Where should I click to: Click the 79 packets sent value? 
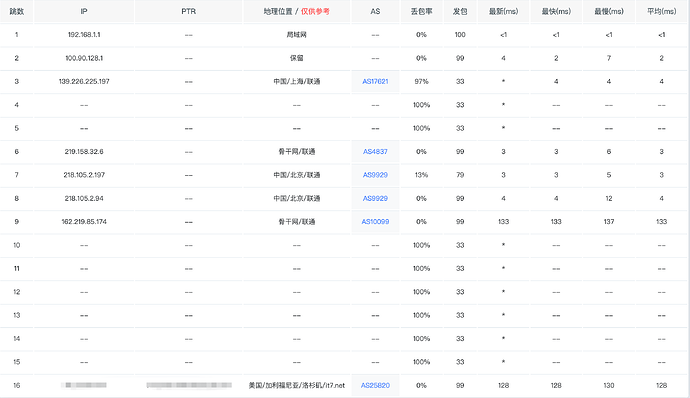[460, 175]
